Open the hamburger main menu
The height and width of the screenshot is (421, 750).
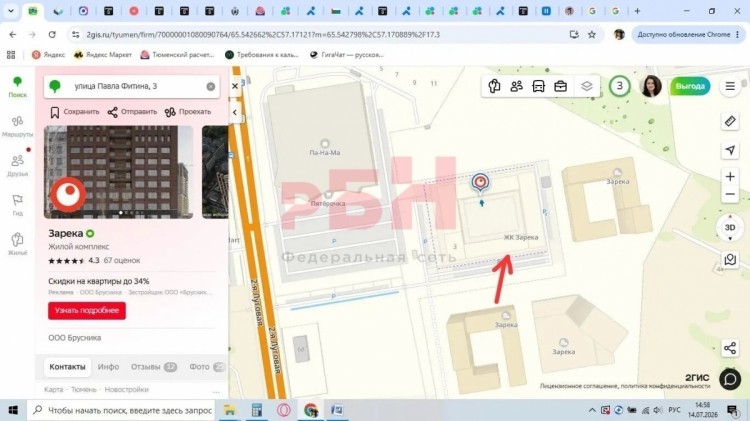pos(730,86)
